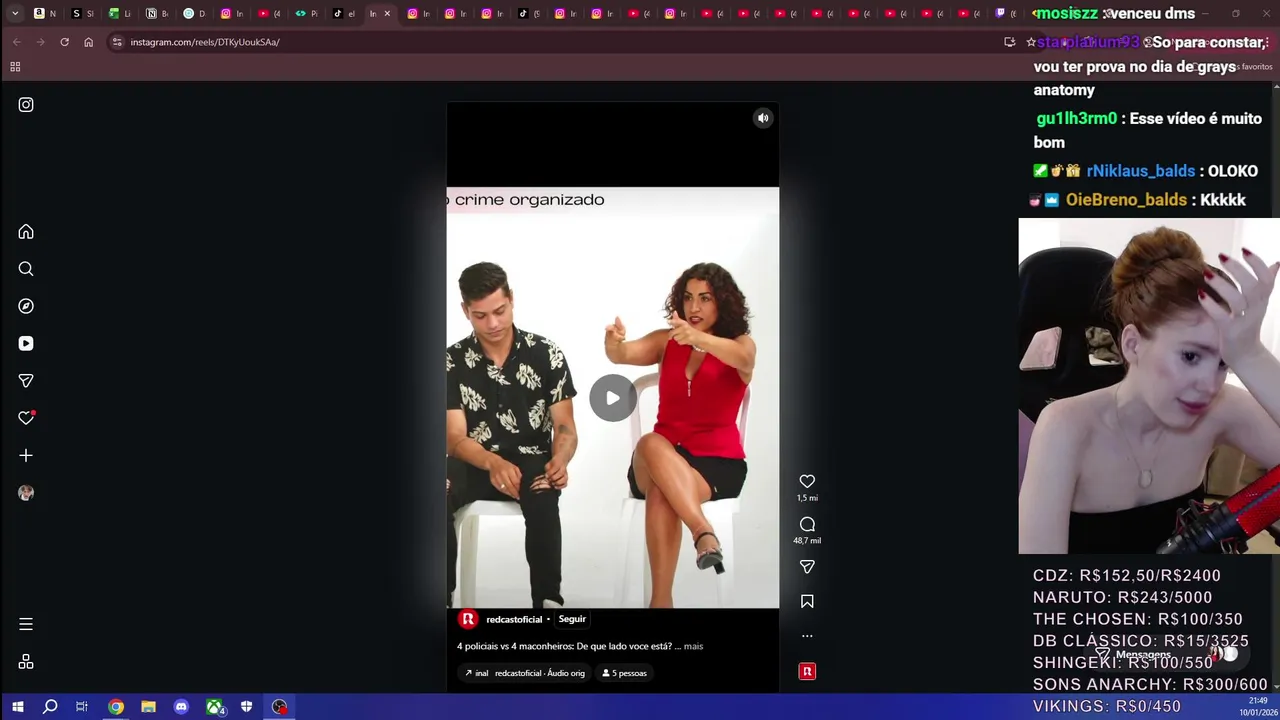
Task: Open reel comments bubble icon
Action: click(807, 524)
